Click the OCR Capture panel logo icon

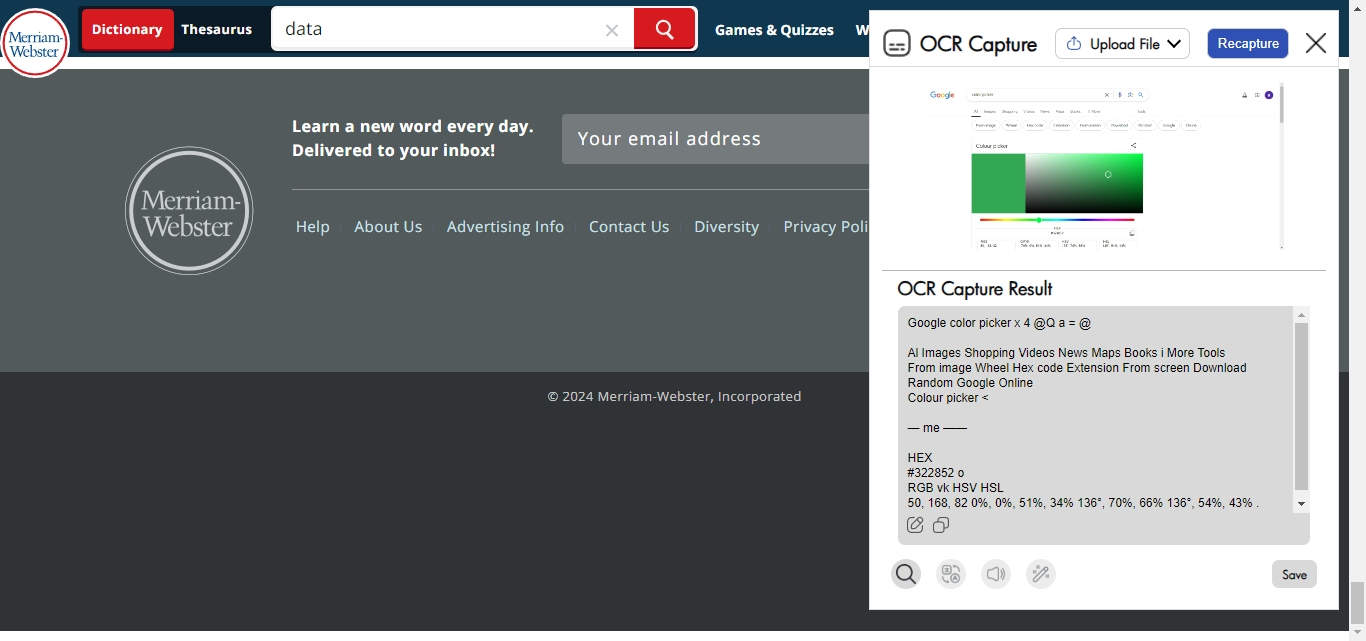(897, 44)
